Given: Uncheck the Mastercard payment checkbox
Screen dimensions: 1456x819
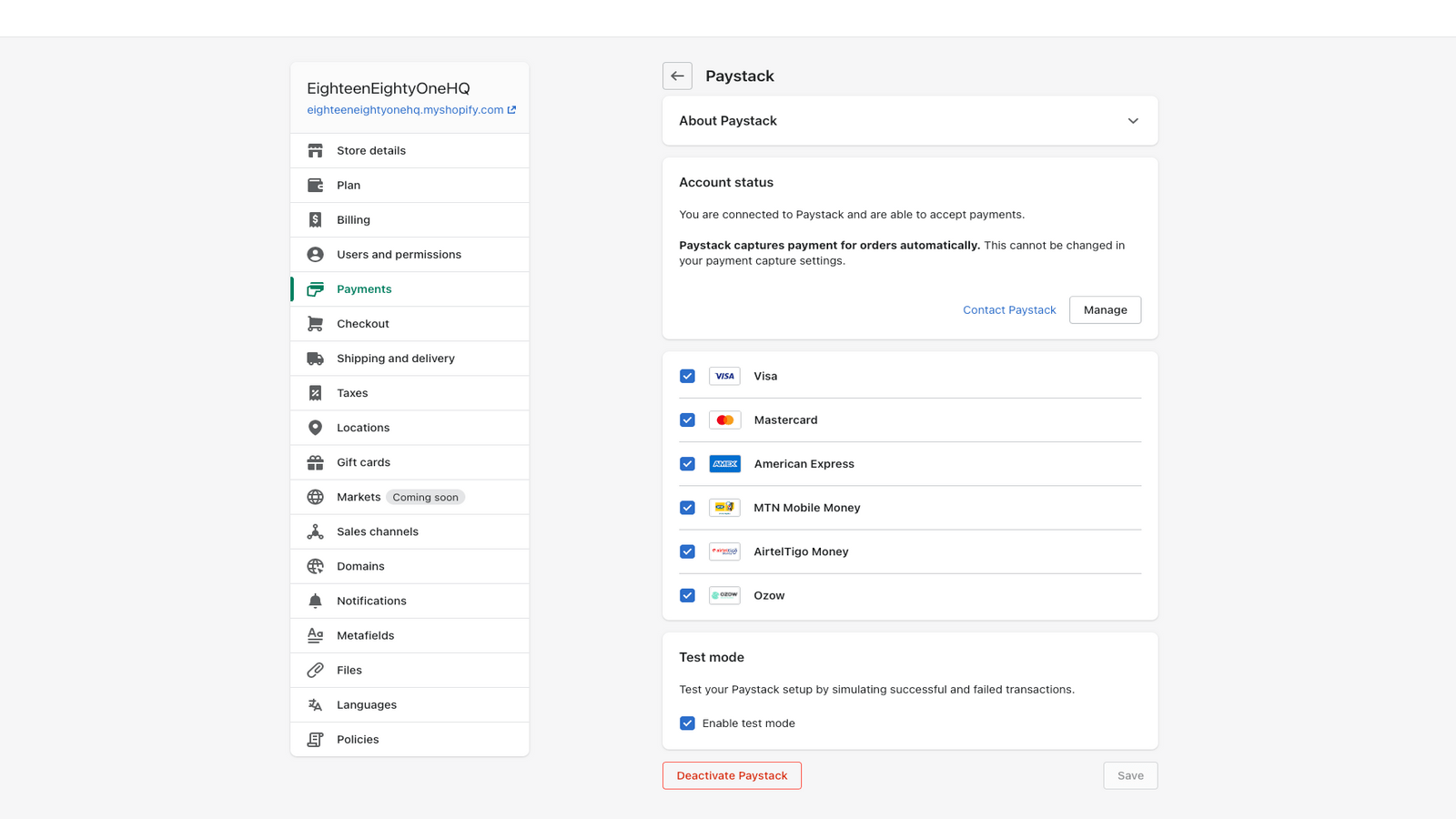Looking at the screenshot, I should pos(687,420).
